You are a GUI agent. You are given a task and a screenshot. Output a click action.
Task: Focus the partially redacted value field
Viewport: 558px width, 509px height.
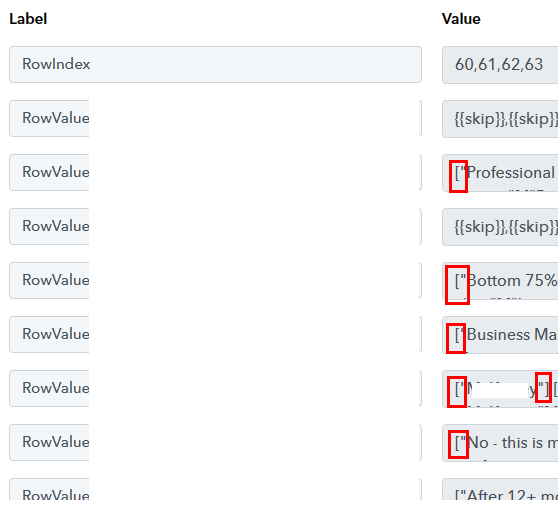point(500,389)
